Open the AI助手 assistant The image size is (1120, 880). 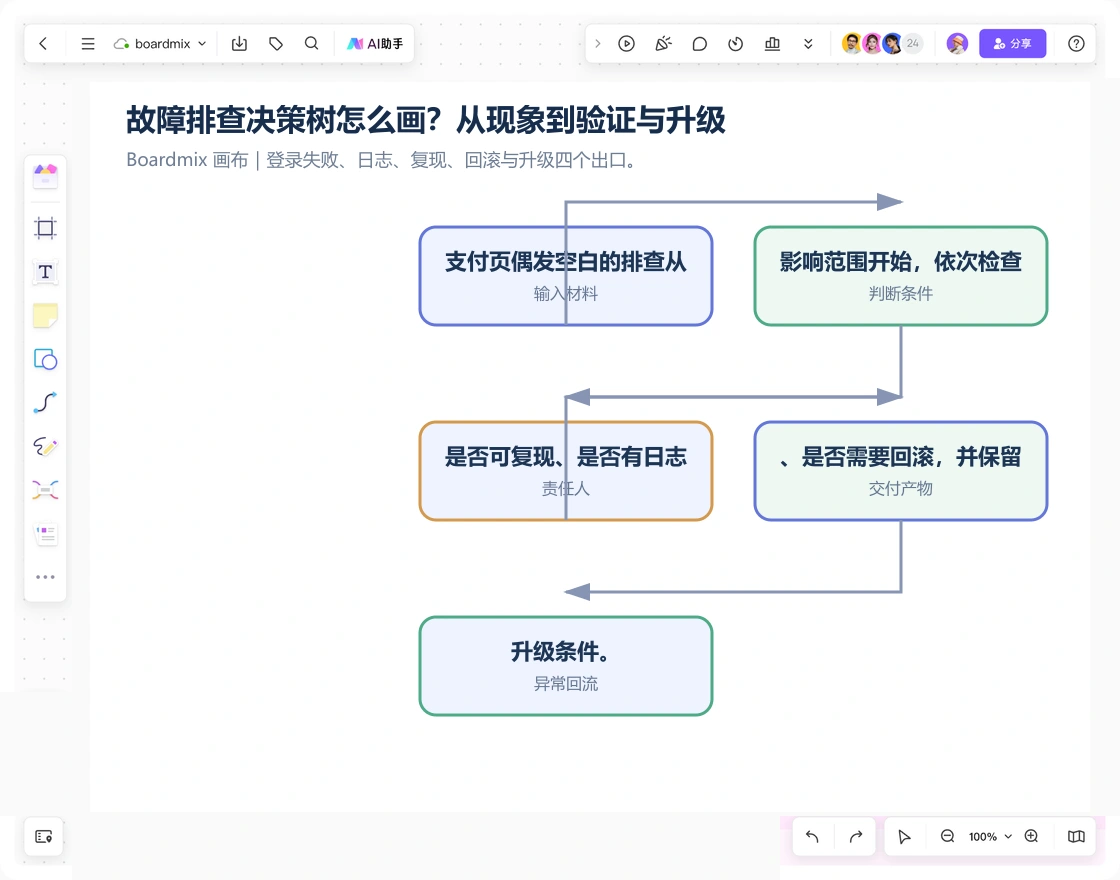(375, 44)
